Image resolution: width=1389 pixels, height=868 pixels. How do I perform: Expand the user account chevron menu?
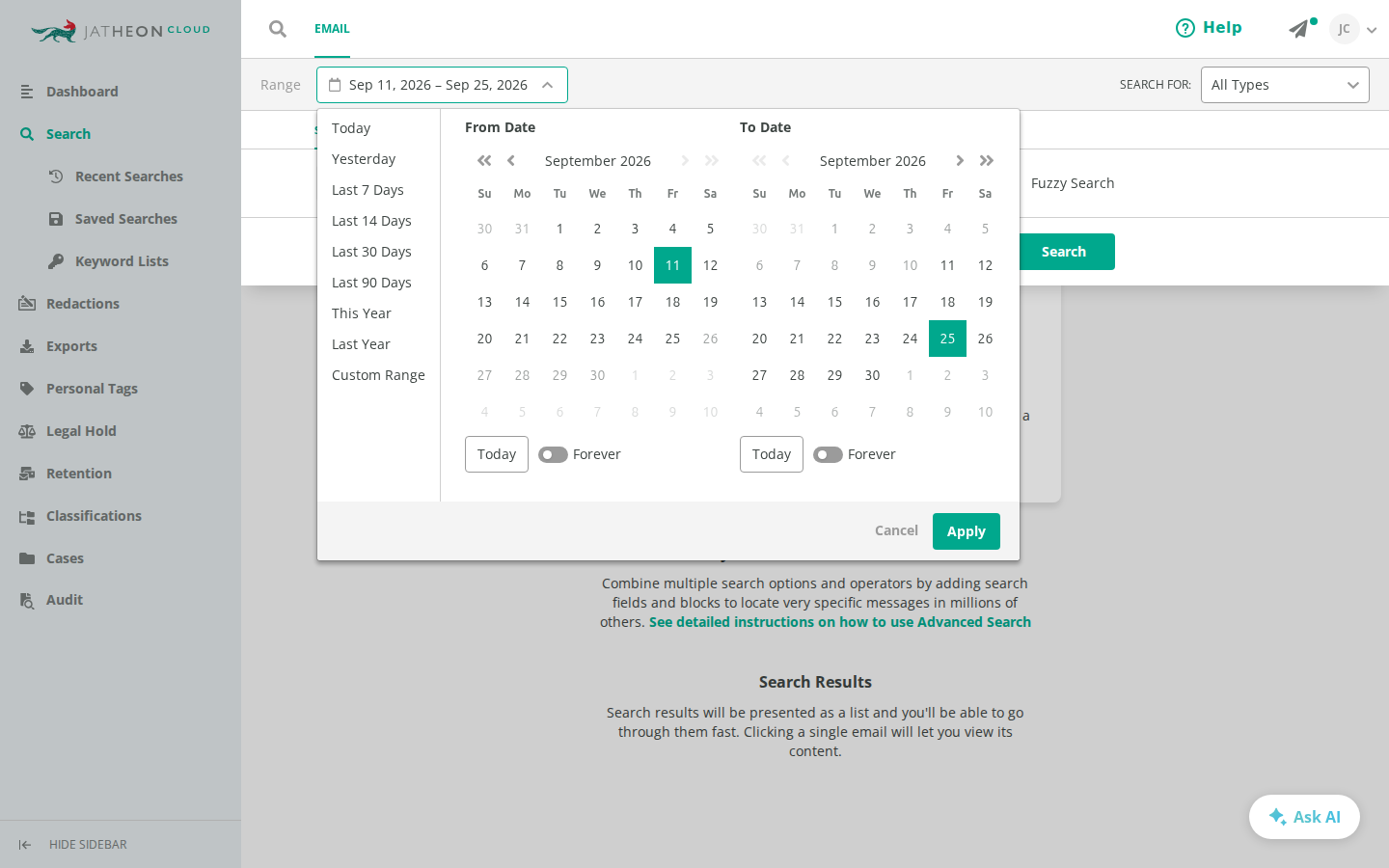(1372, 30)
